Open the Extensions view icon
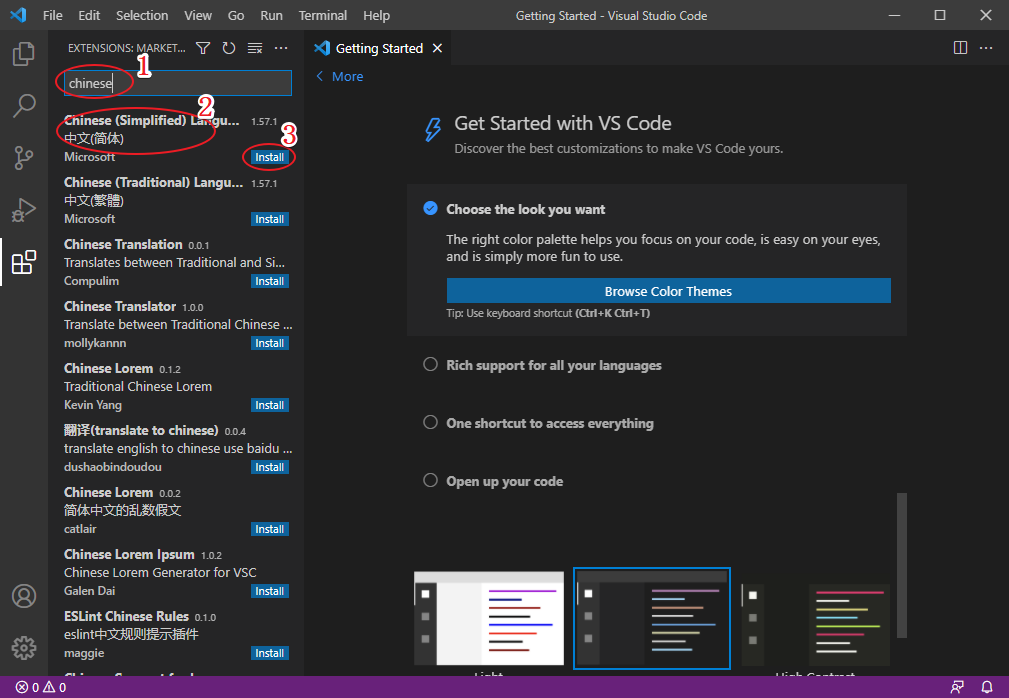1009x698 pixels. (x=24, y=262)
